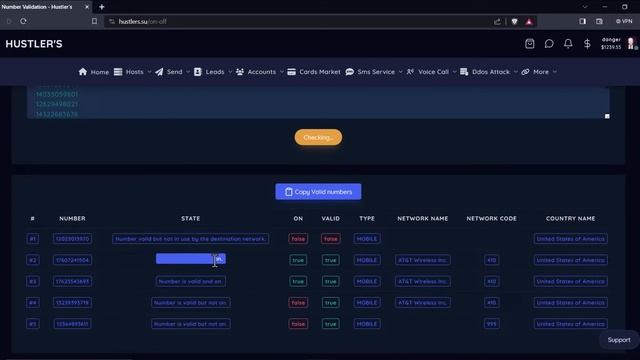Grab the textarea resize handle corner
640x360 pixels.
(x=607, y=116)
